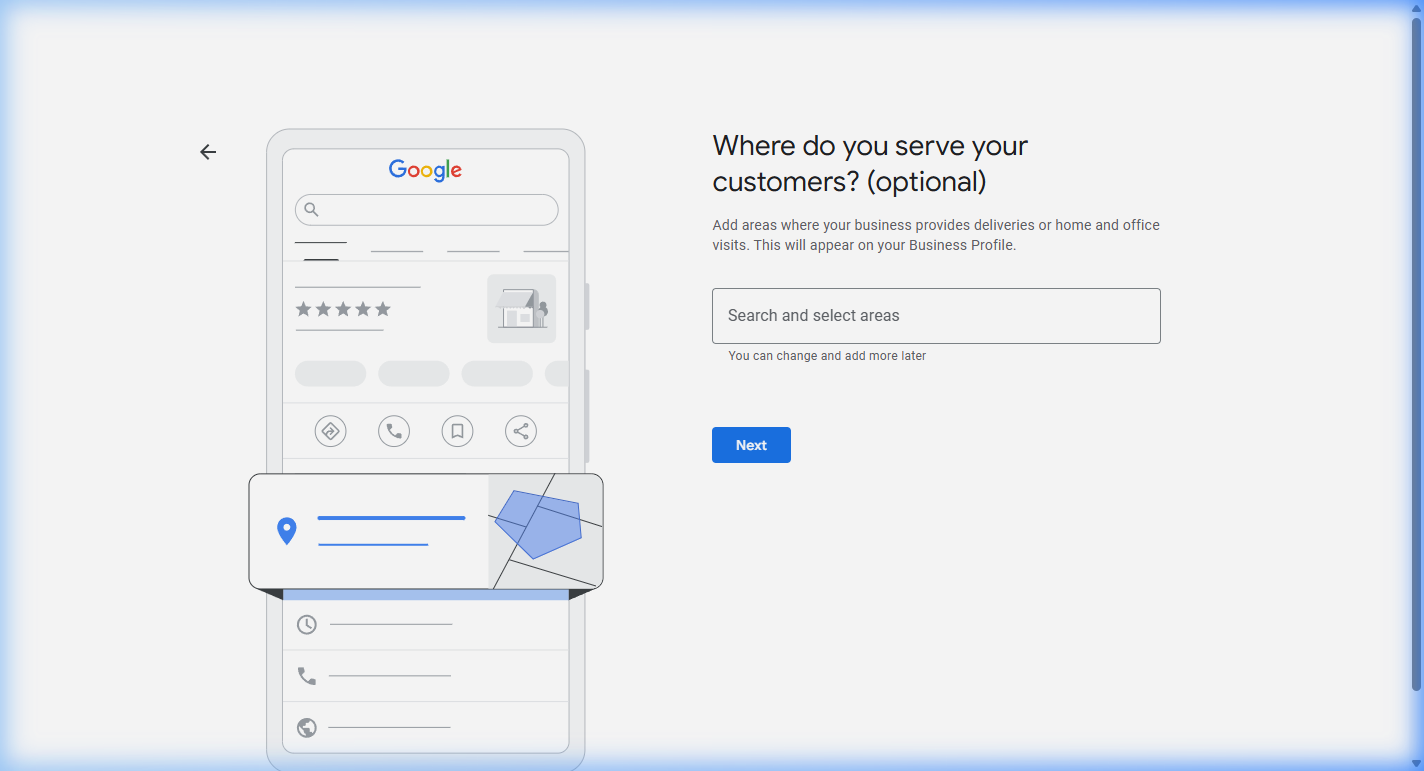Select the phone number icon near the bottom

point(307,676)
